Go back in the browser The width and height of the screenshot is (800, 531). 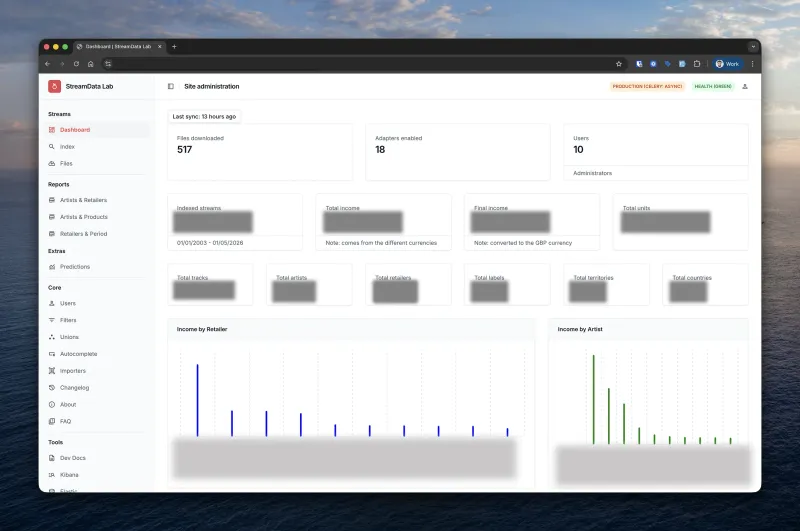click(47, 64)
